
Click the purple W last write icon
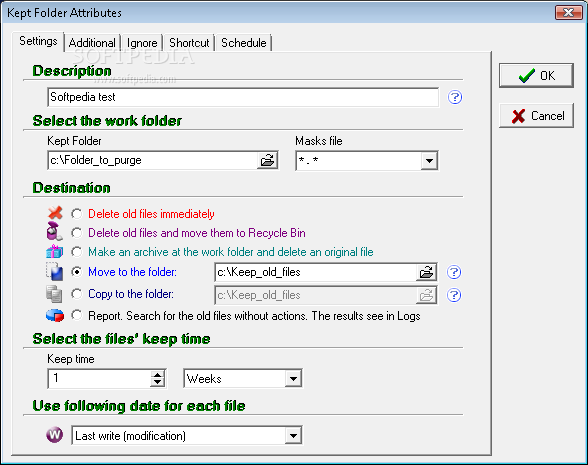55,435
